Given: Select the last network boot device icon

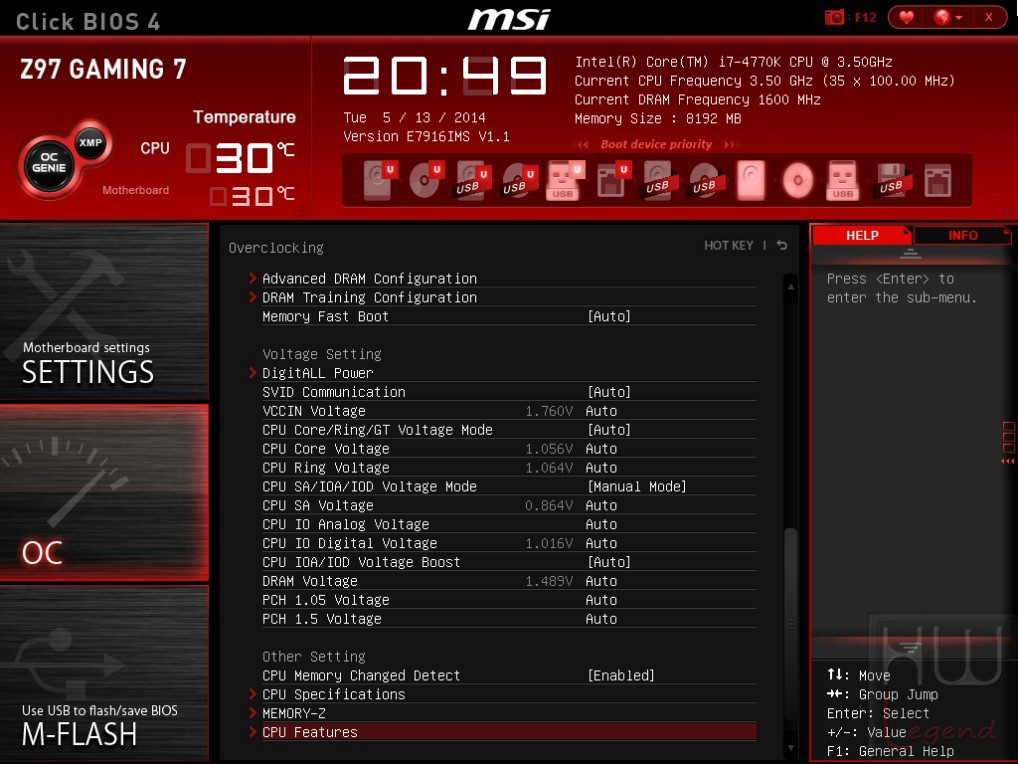Looking at the screenshot, I should point(937,180).
